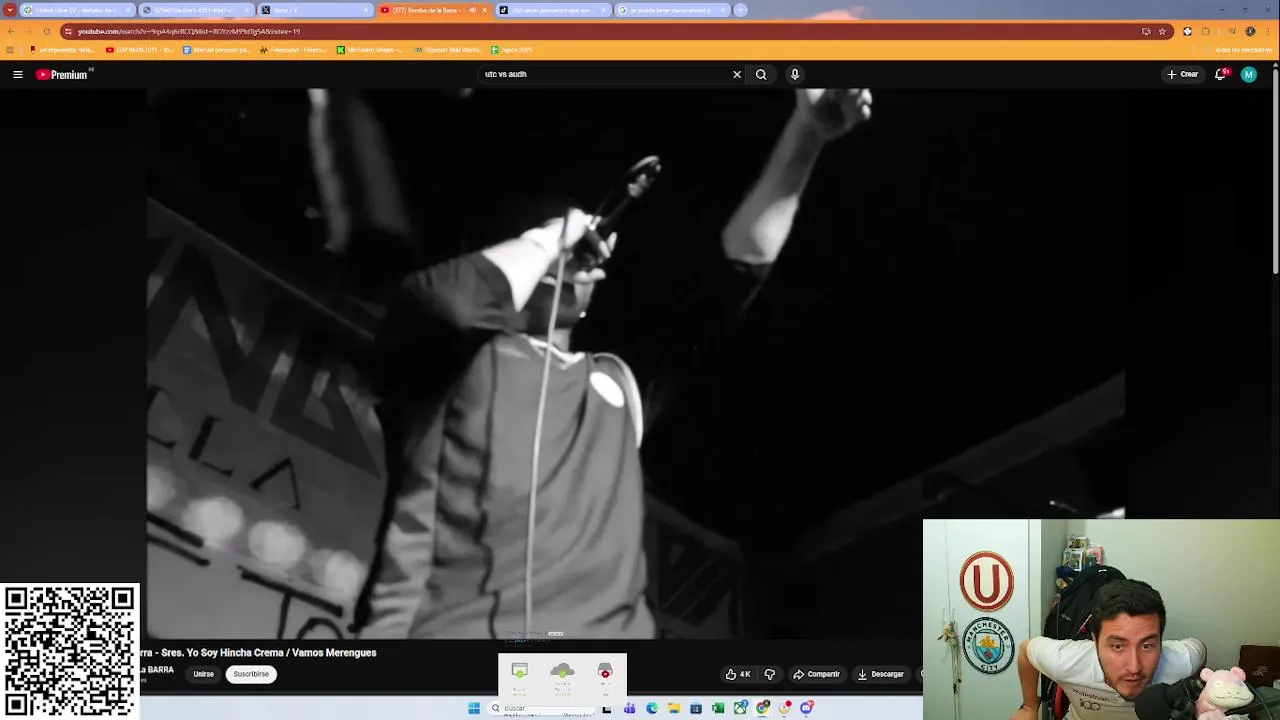Open the YouTube account avatar menu
This screenshot has height=720, width=1280.
tap(1248, 74)
